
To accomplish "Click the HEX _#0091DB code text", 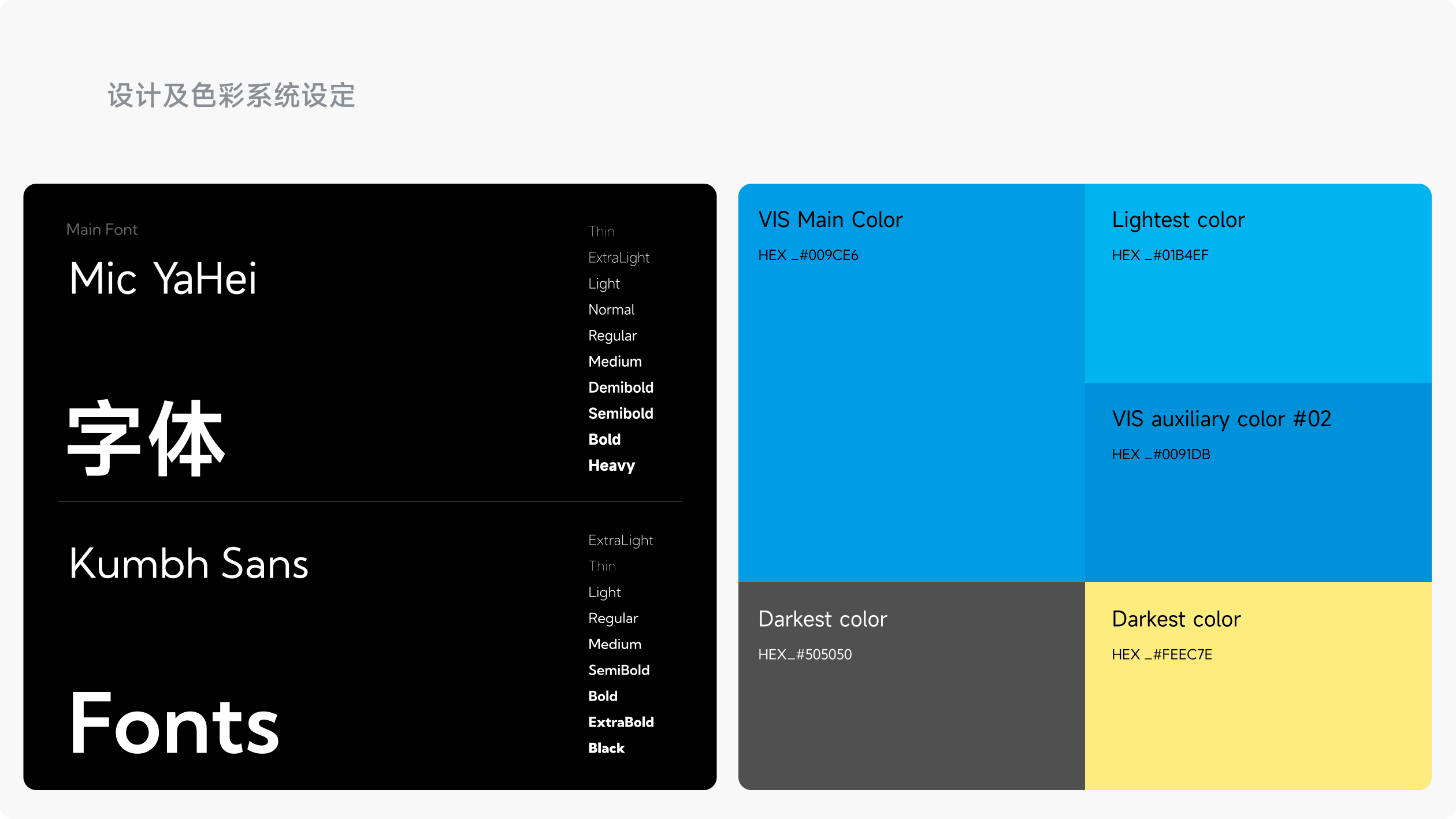I will tap(1161, 455).
